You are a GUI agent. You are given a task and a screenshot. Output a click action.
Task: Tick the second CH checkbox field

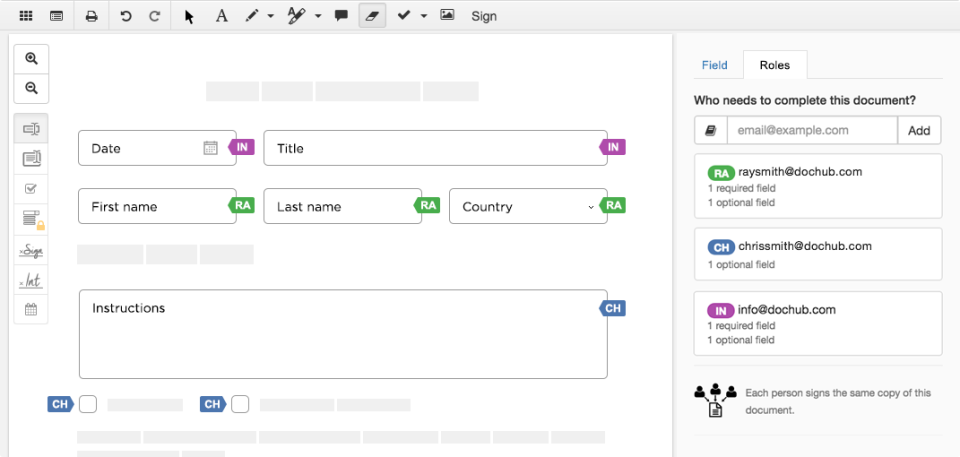tap(240, 404)
